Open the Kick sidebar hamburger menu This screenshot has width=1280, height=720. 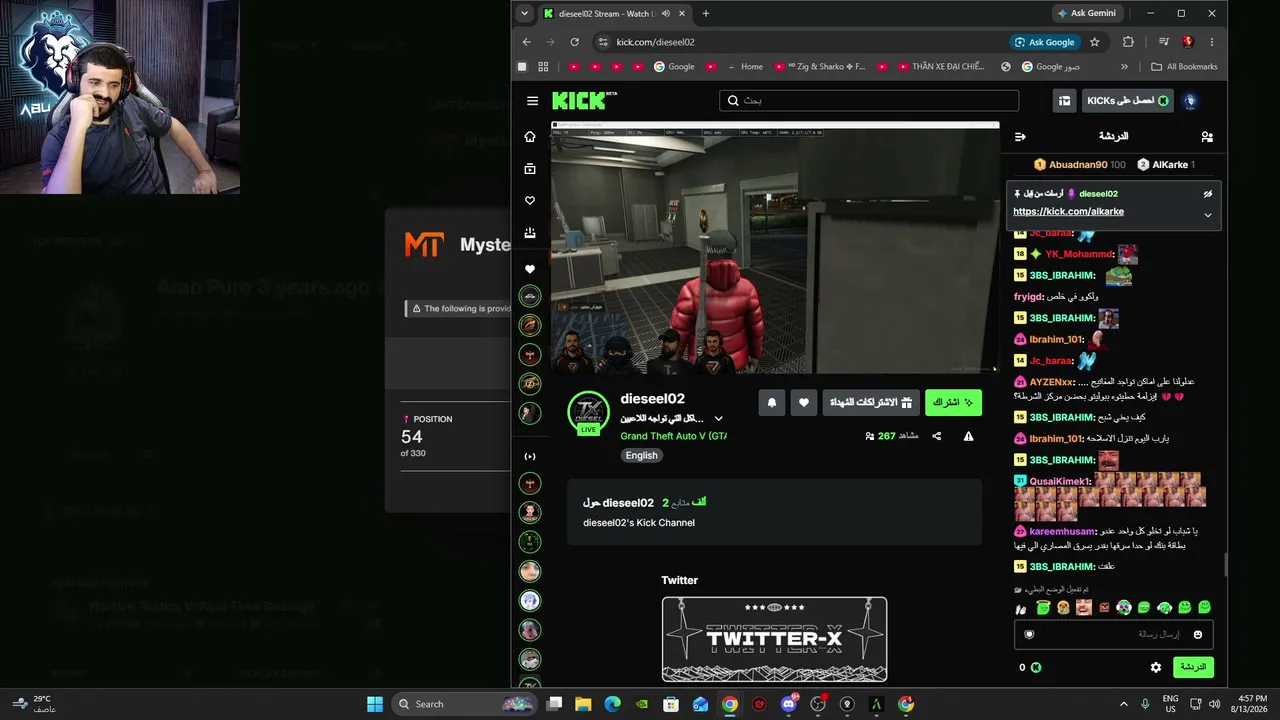[532, 101]
